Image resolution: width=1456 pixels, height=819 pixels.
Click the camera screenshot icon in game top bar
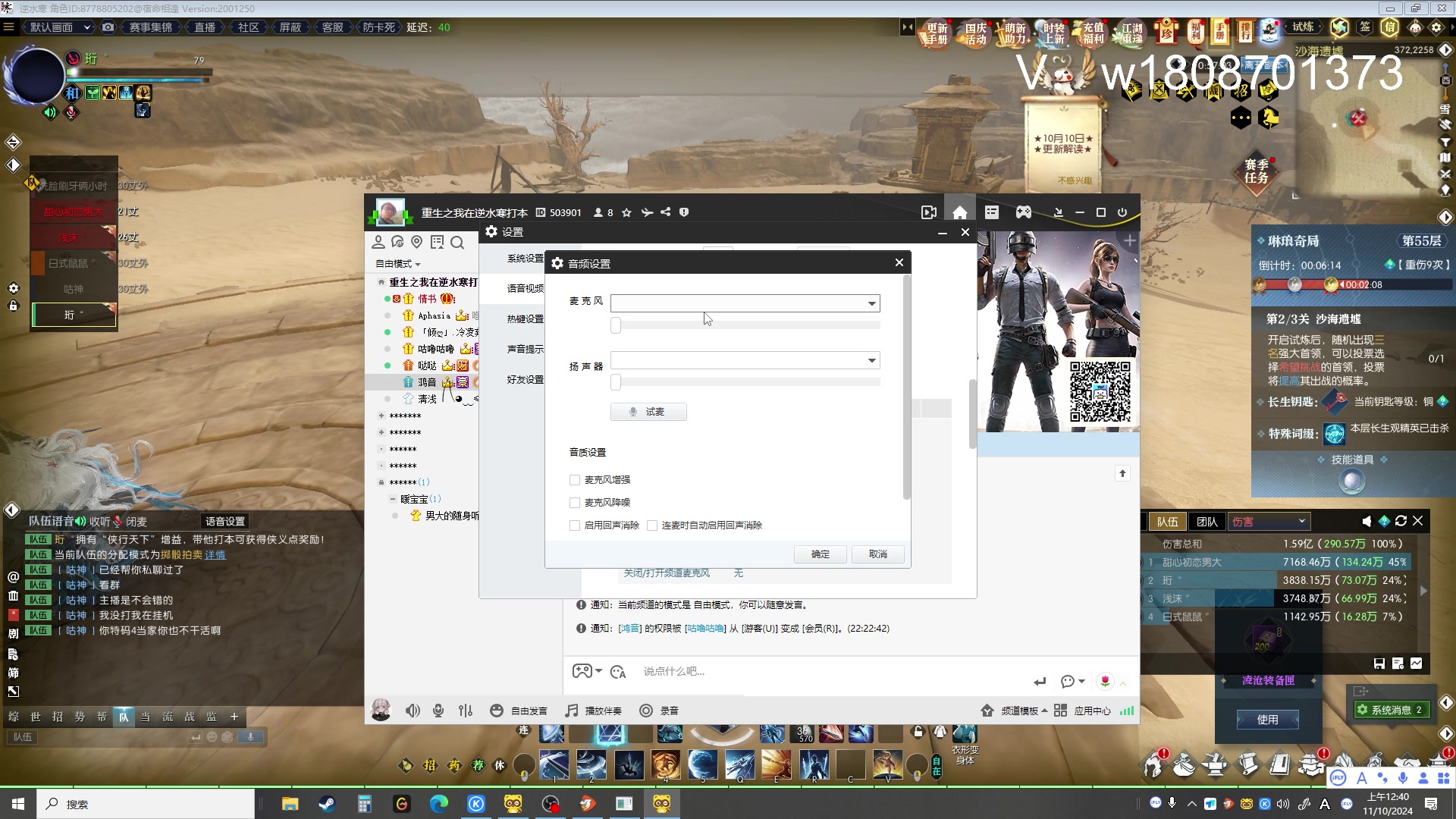pos(108,27)
